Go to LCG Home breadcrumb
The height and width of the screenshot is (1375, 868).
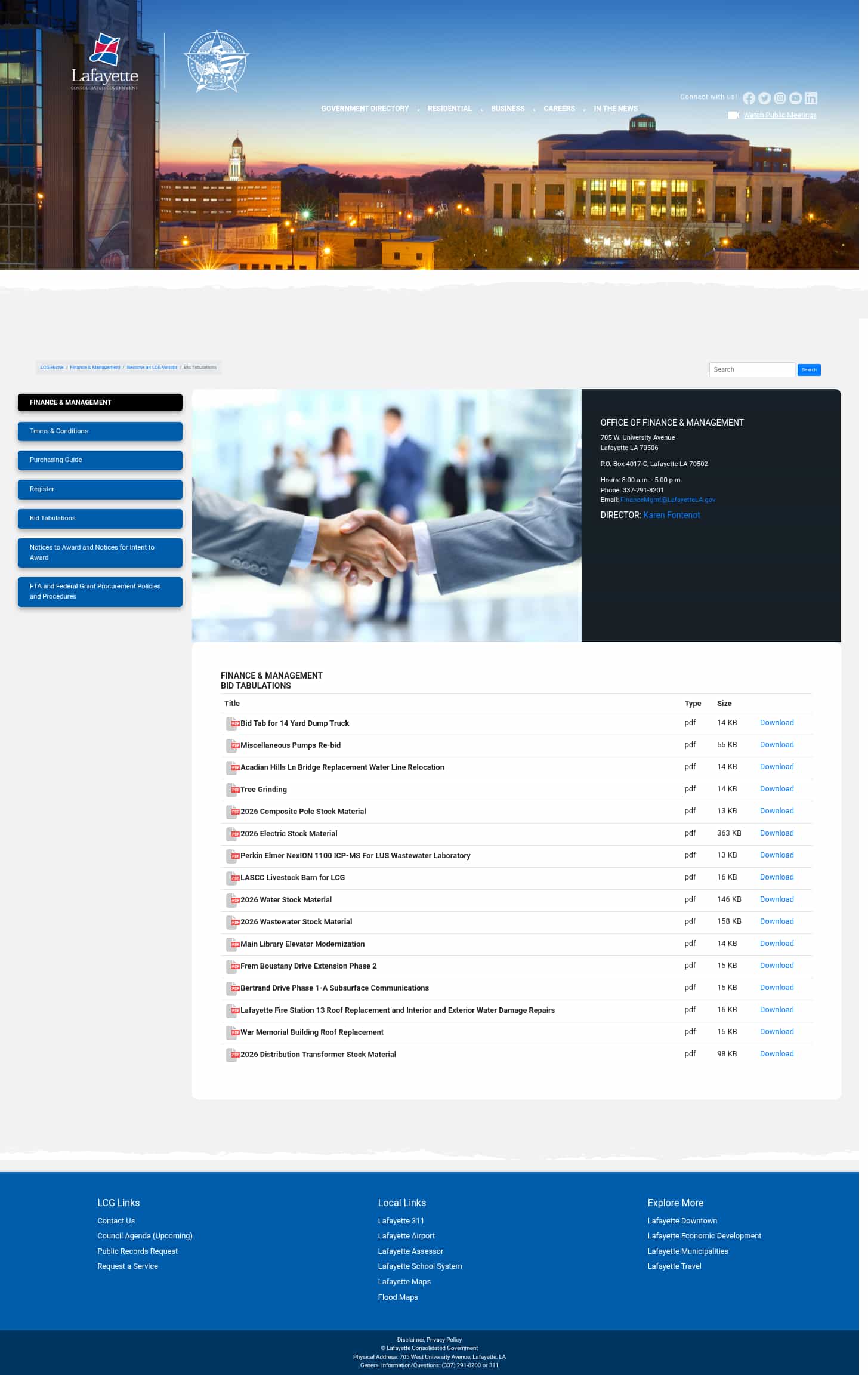[x=52, y=368]
